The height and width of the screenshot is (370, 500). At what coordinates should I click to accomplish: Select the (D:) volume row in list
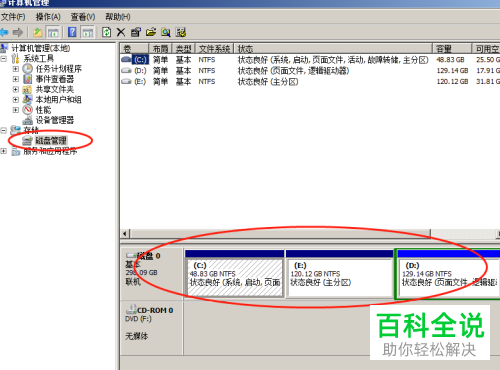coord(310,71)
